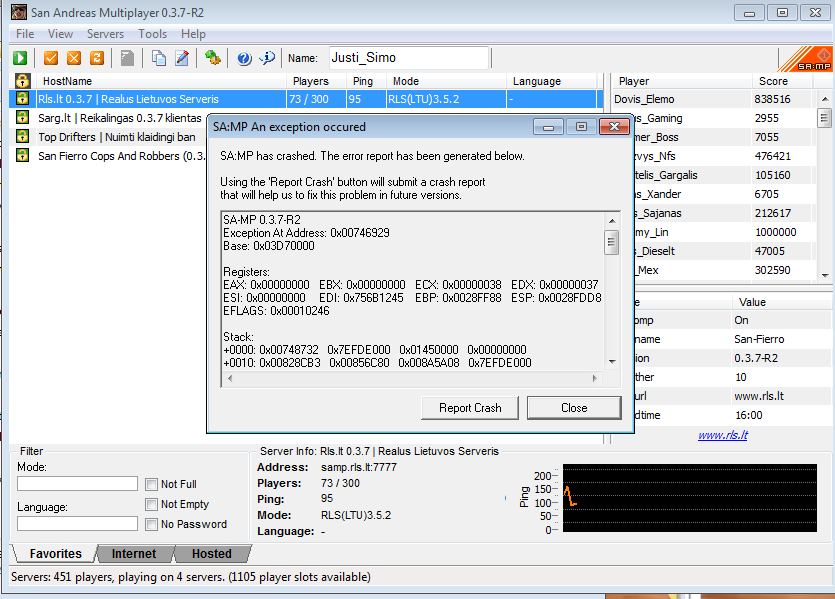Open the Help menu
The width and height of the screenshot is (835, 599).
(193, 34)
